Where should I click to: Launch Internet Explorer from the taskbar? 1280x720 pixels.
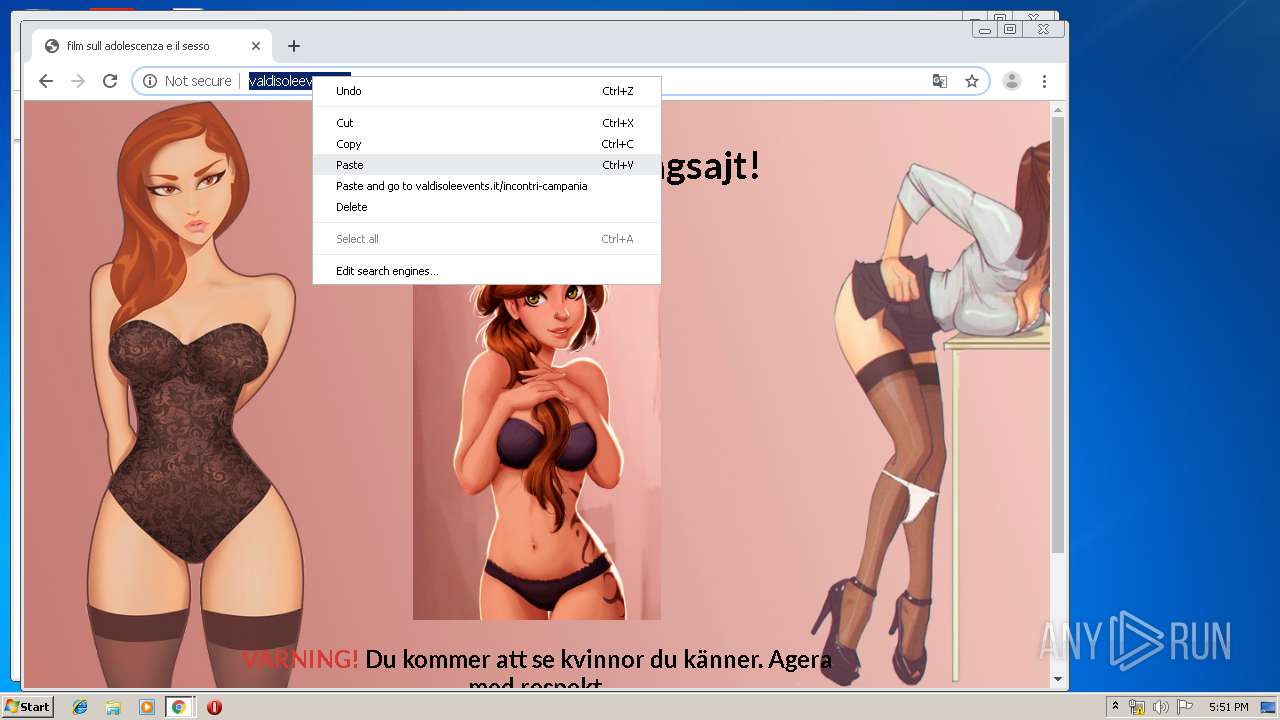(80, 707)
